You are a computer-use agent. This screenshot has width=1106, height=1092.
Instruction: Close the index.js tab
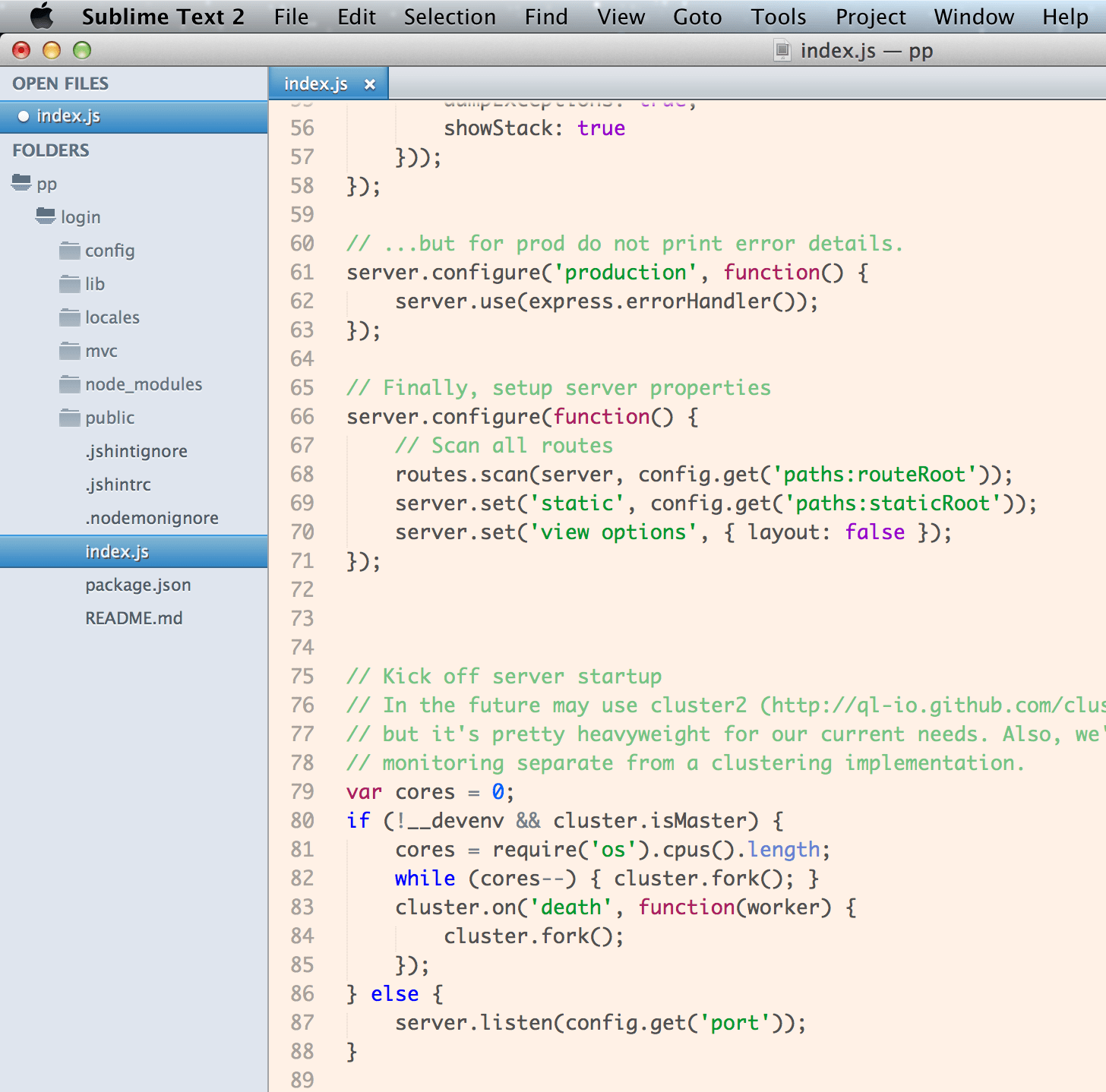click(x=370, y=84)
